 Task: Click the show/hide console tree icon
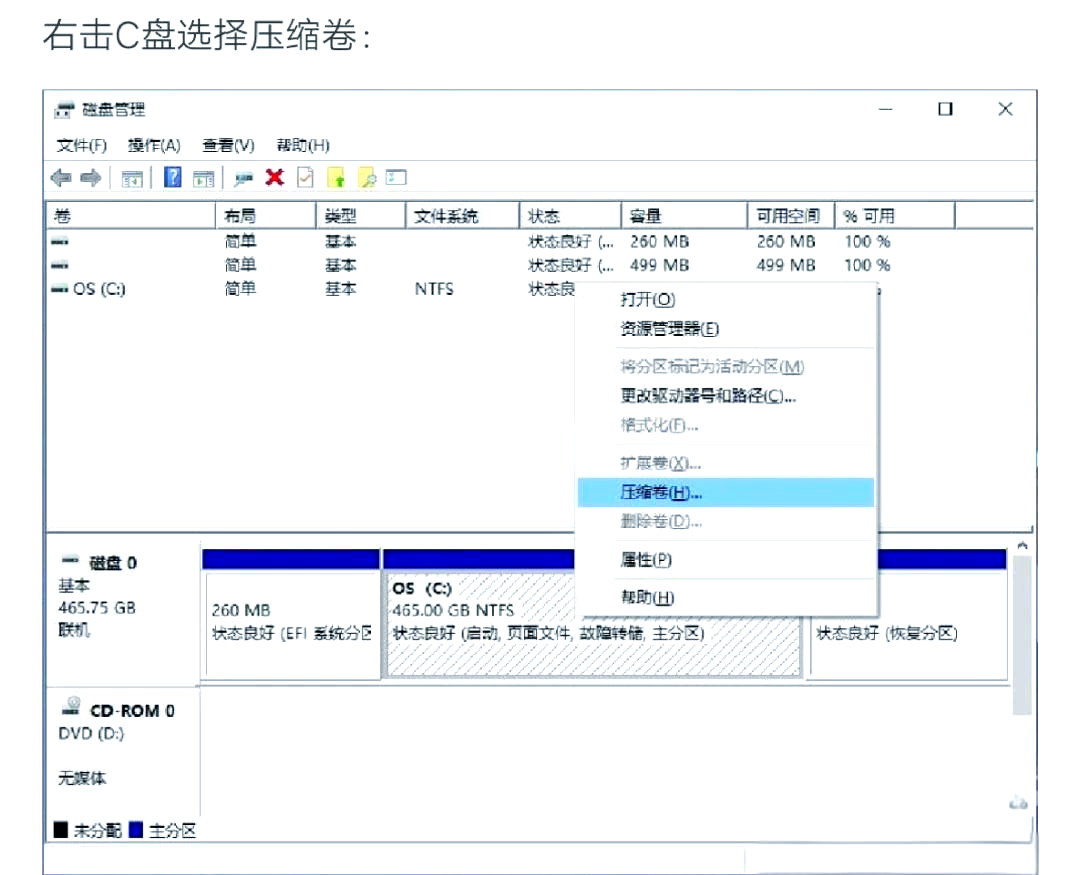pos(132,178)
